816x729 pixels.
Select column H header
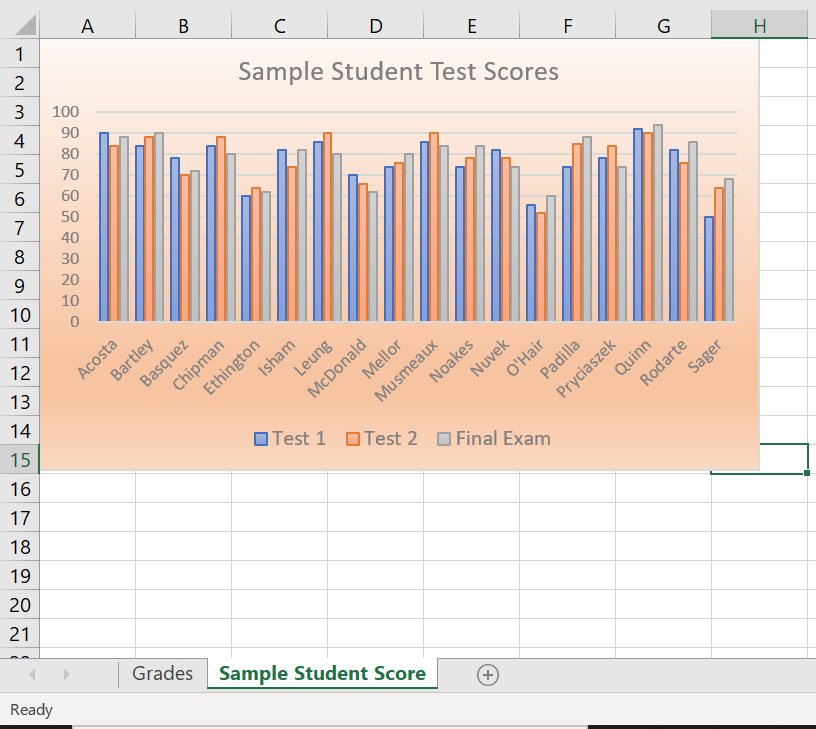pyautogui.click(x=759, y=26)
